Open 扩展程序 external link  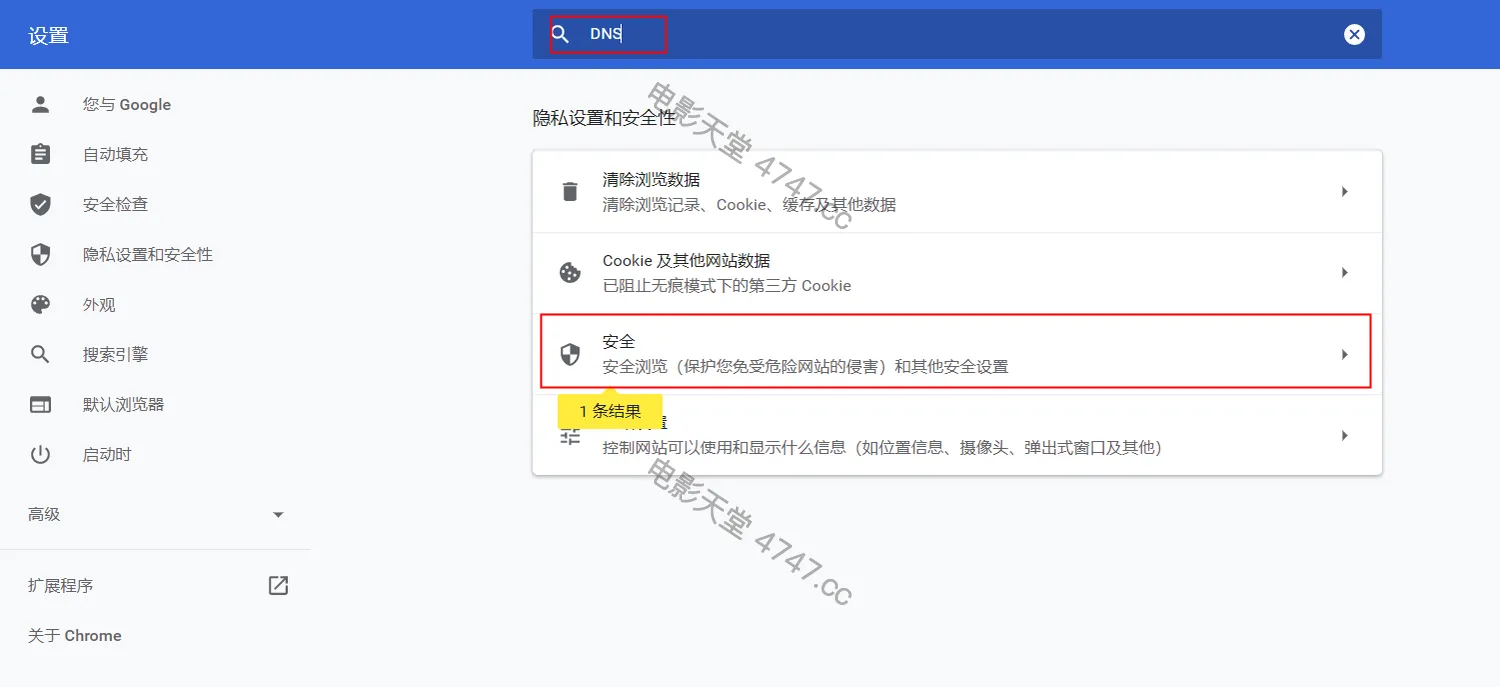[x=278, y=586]
